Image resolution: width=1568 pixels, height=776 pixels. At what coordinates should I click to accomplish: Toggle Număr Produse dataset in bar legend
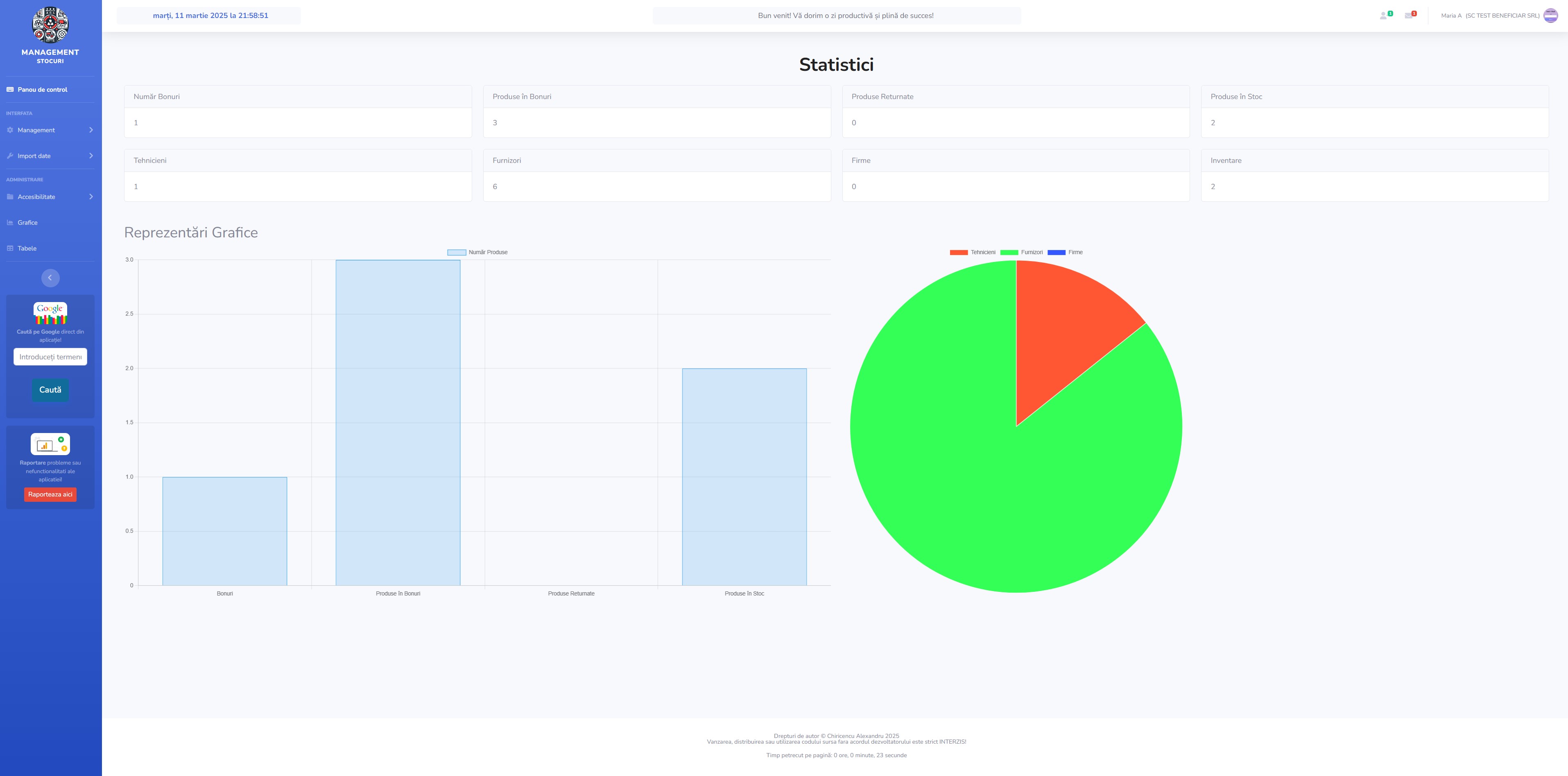coord(478,253)
